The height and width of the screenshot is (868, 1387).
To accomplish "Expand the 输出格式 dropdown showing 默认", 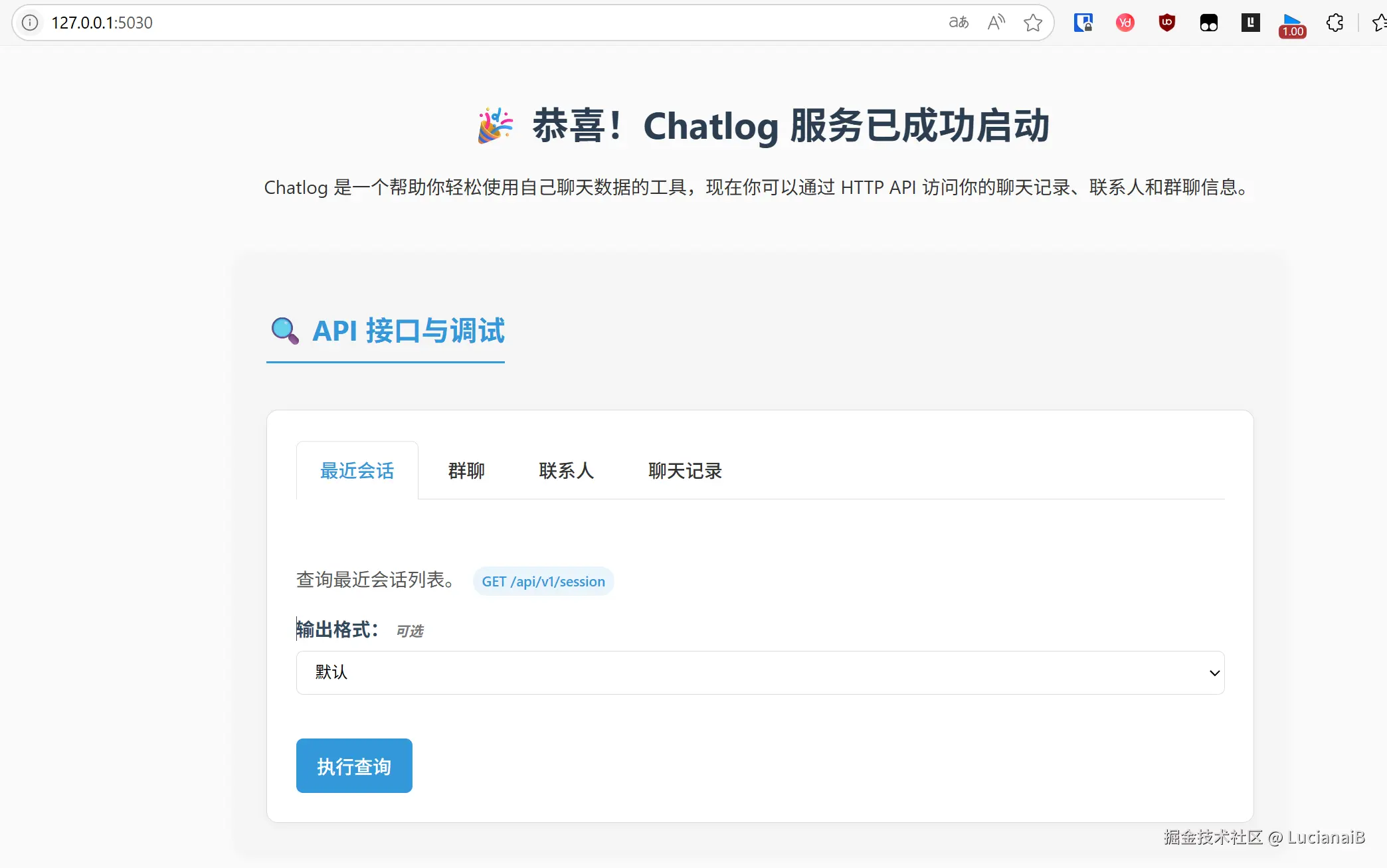I will 760,673.
